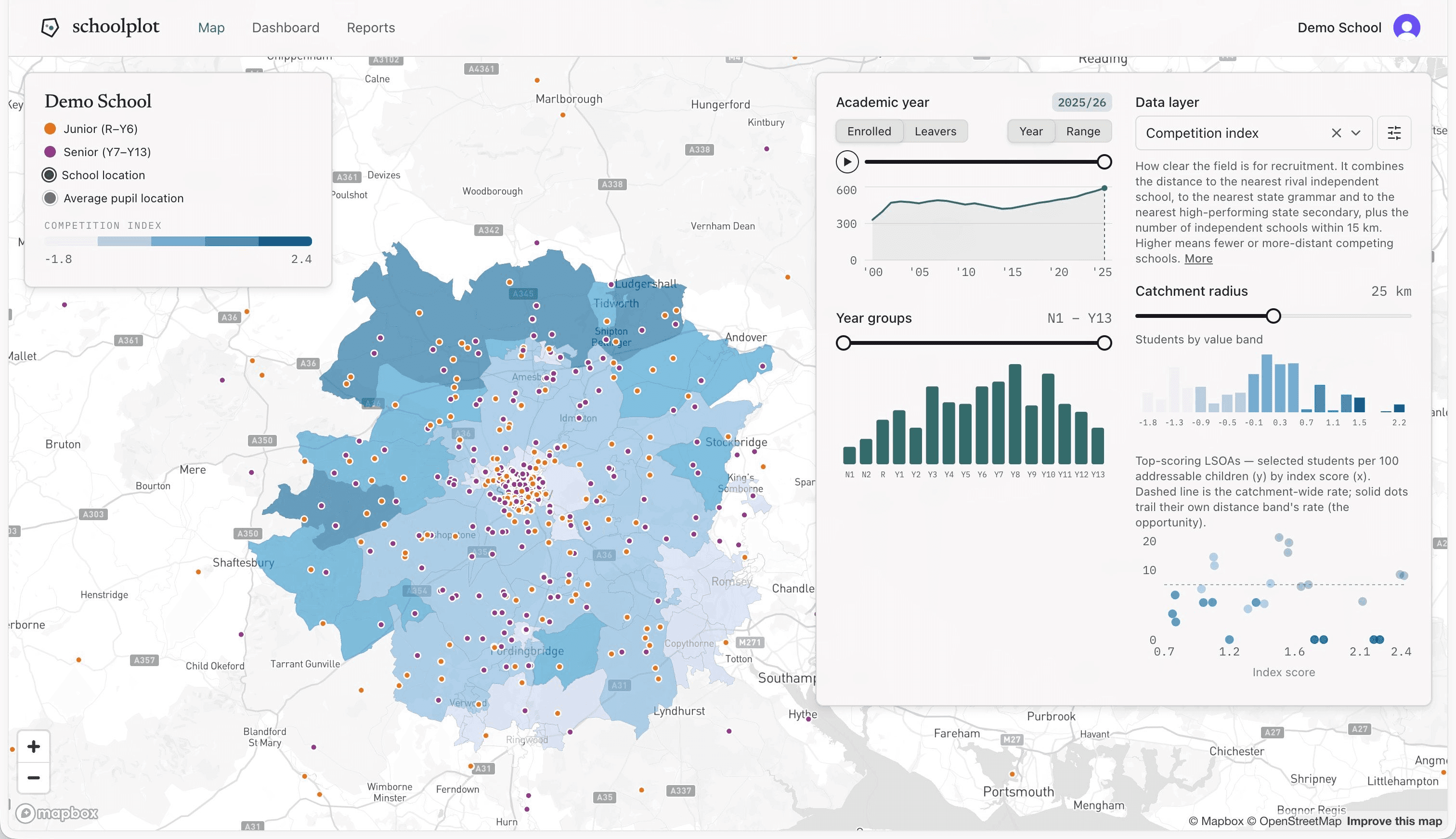Click the tallest value band histogram bar
The image size is (1456, 839).
1266,383
